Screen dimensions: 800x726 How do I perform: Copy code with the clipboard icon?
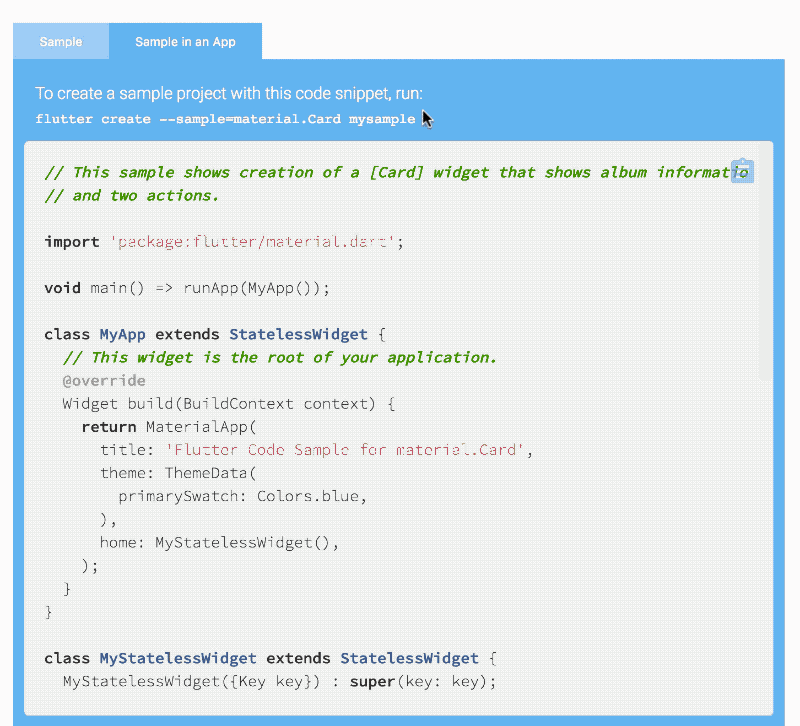[x=742, y=171]
